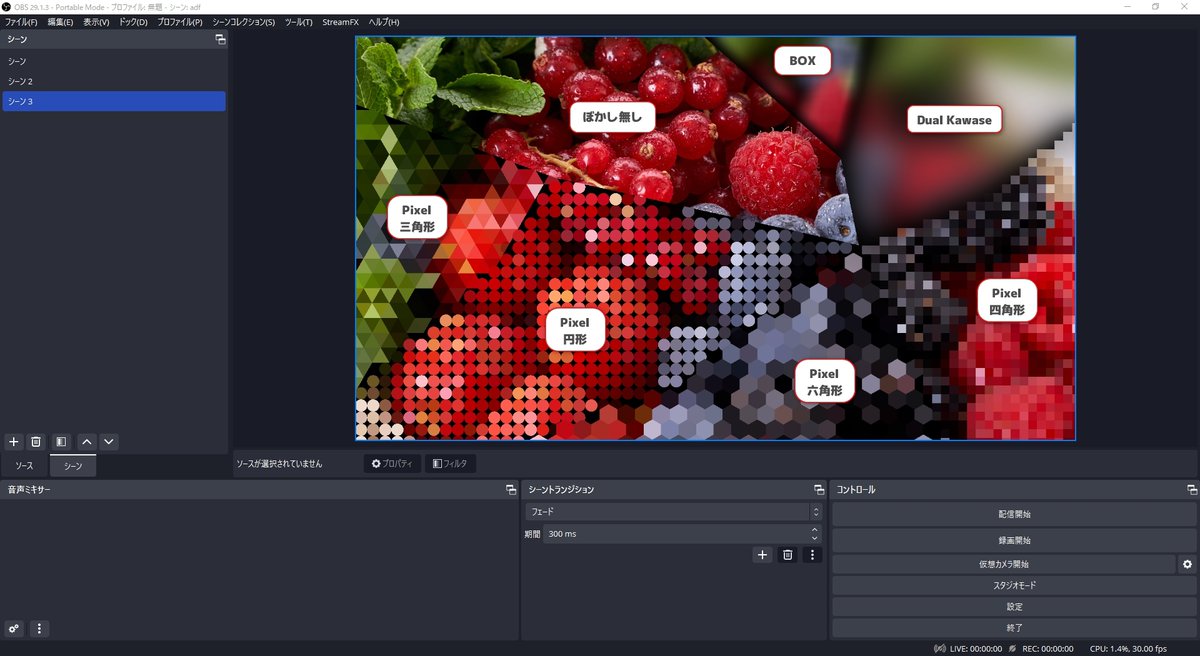Screen dimensions: 1200x656
Task: Open the StreamFX menu
Action: pos(340,22)
